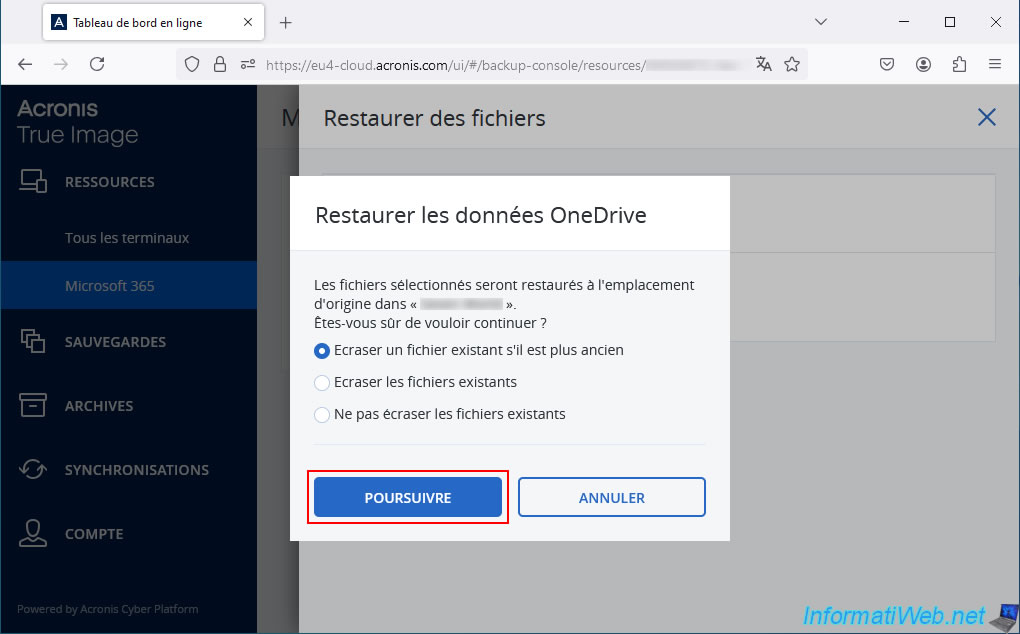The width and height of the screenshot is (1020, 634).
Task: Go forward with the browser forward arrow
Action: [x=61, y=64]
